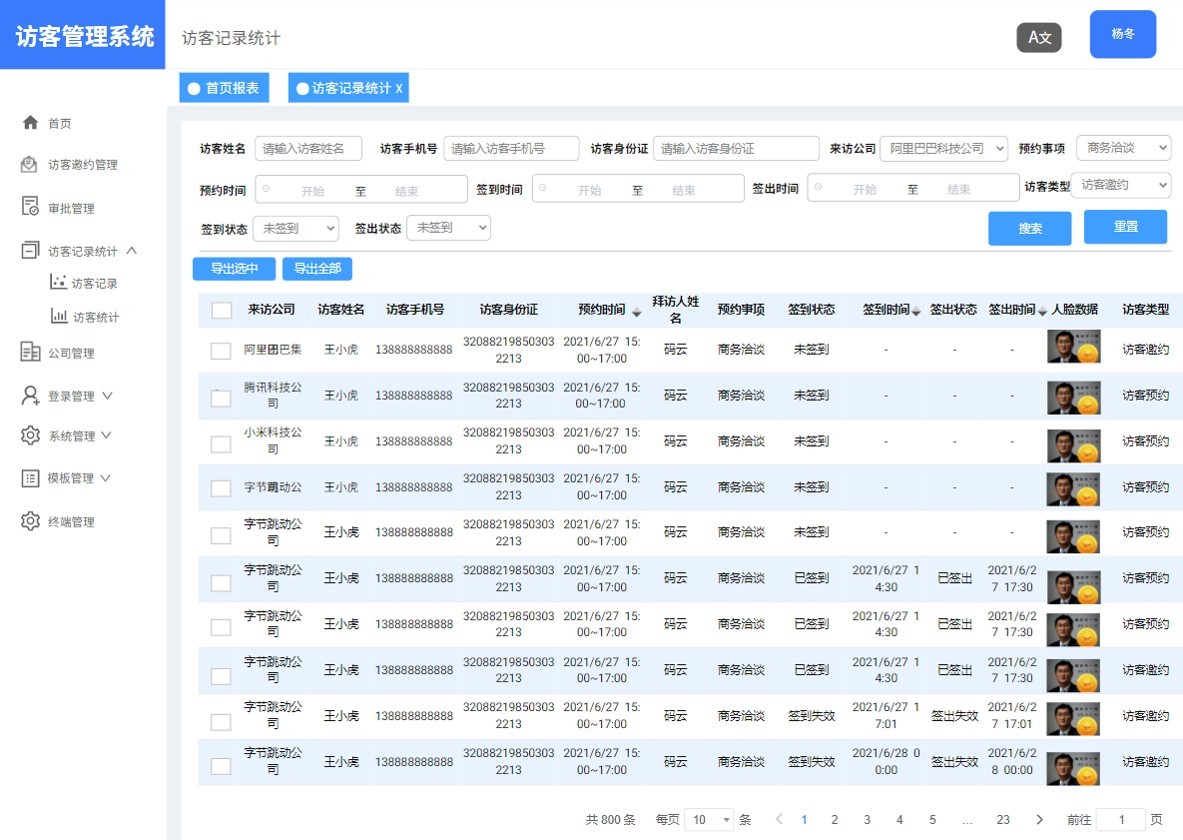Switch to the 首页报表 tab
Screen dimensions: 1183x840
224,88
